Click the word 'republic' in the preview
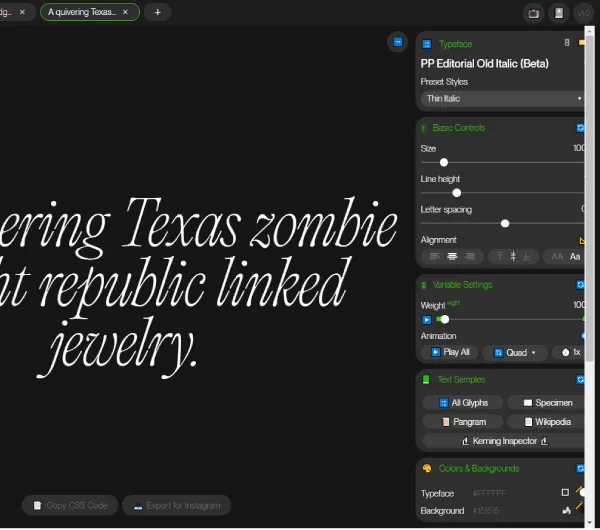 122,286
